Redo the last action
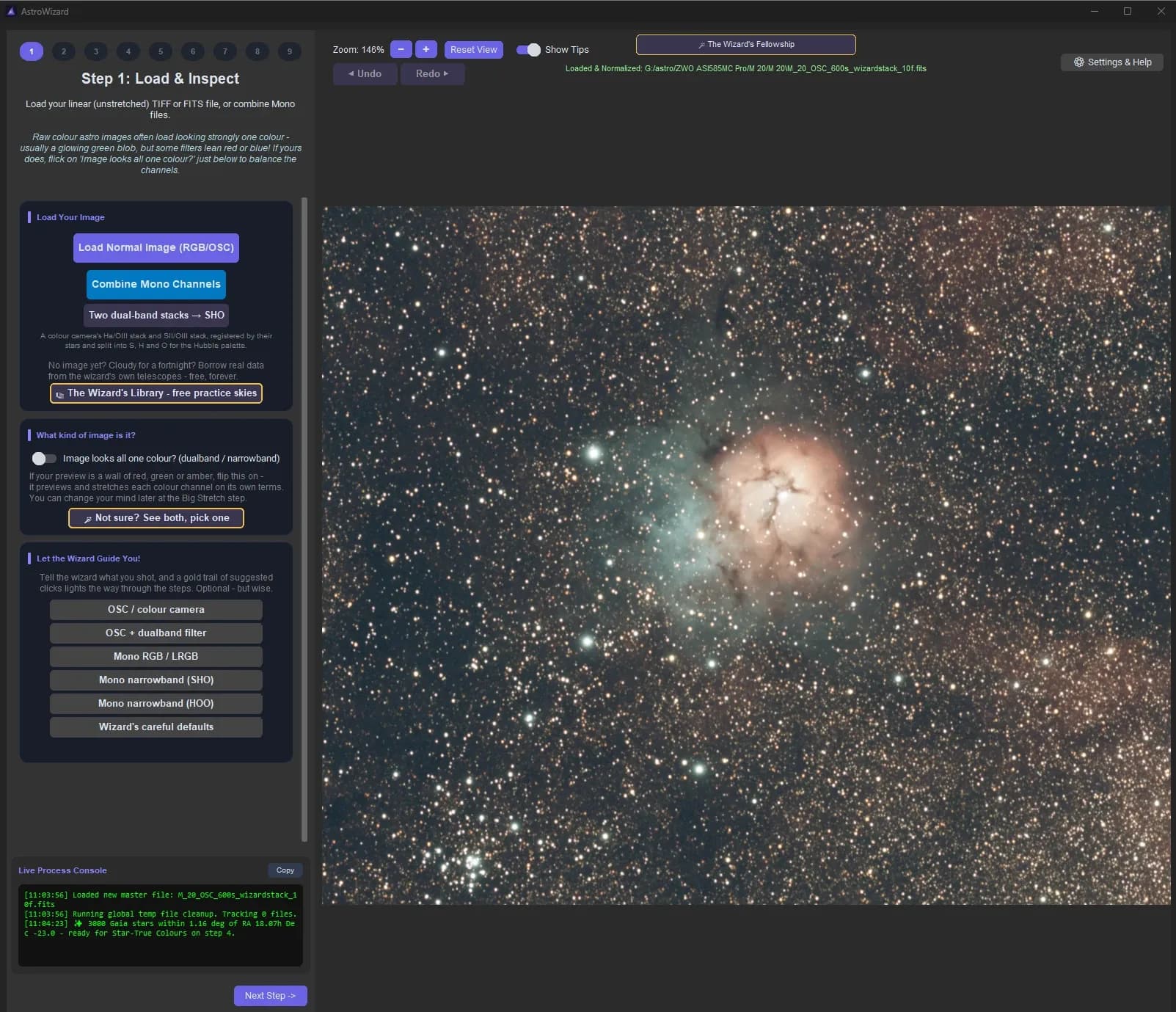1176x1012 pixels. coord(432,73)
